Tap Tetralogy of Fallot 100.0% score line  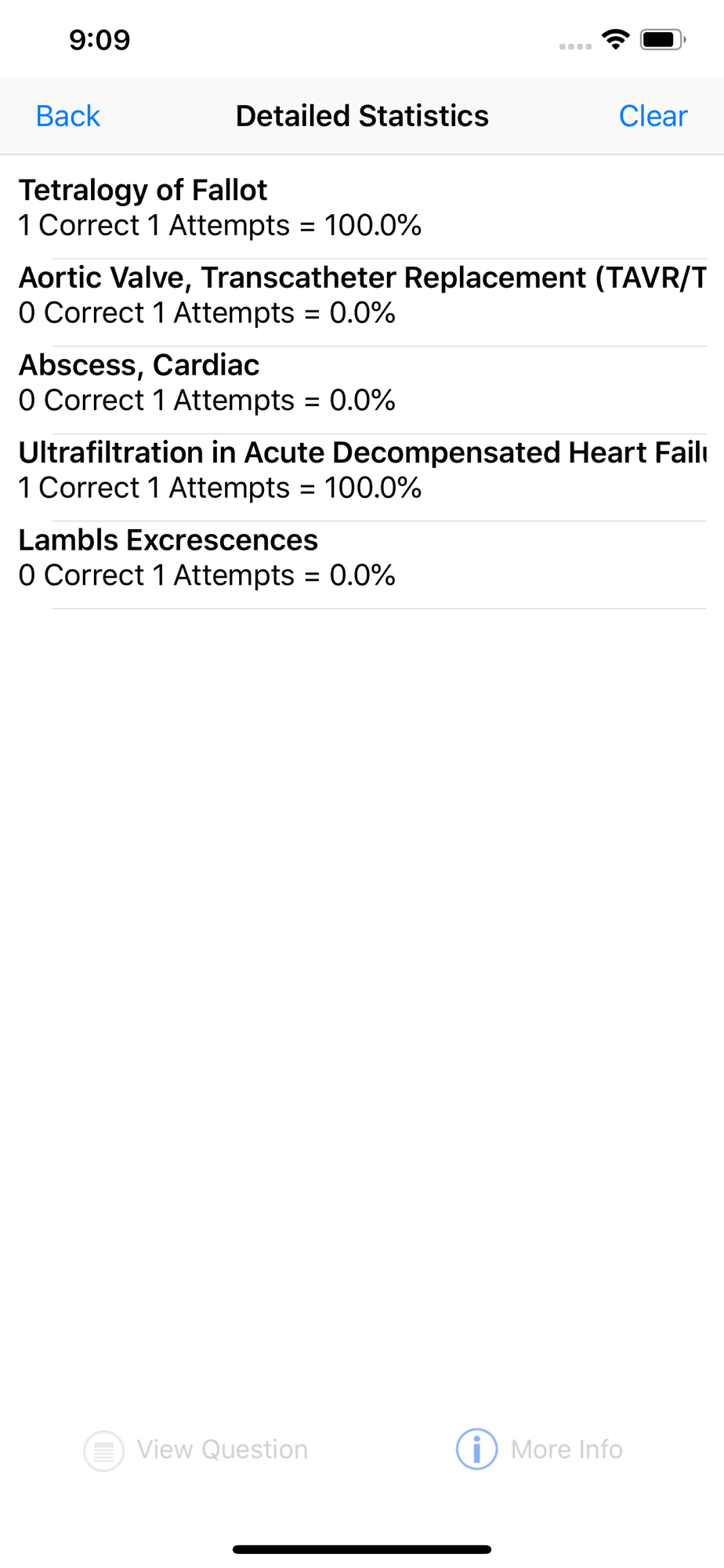pyautogui.click(x=220, y=226)
